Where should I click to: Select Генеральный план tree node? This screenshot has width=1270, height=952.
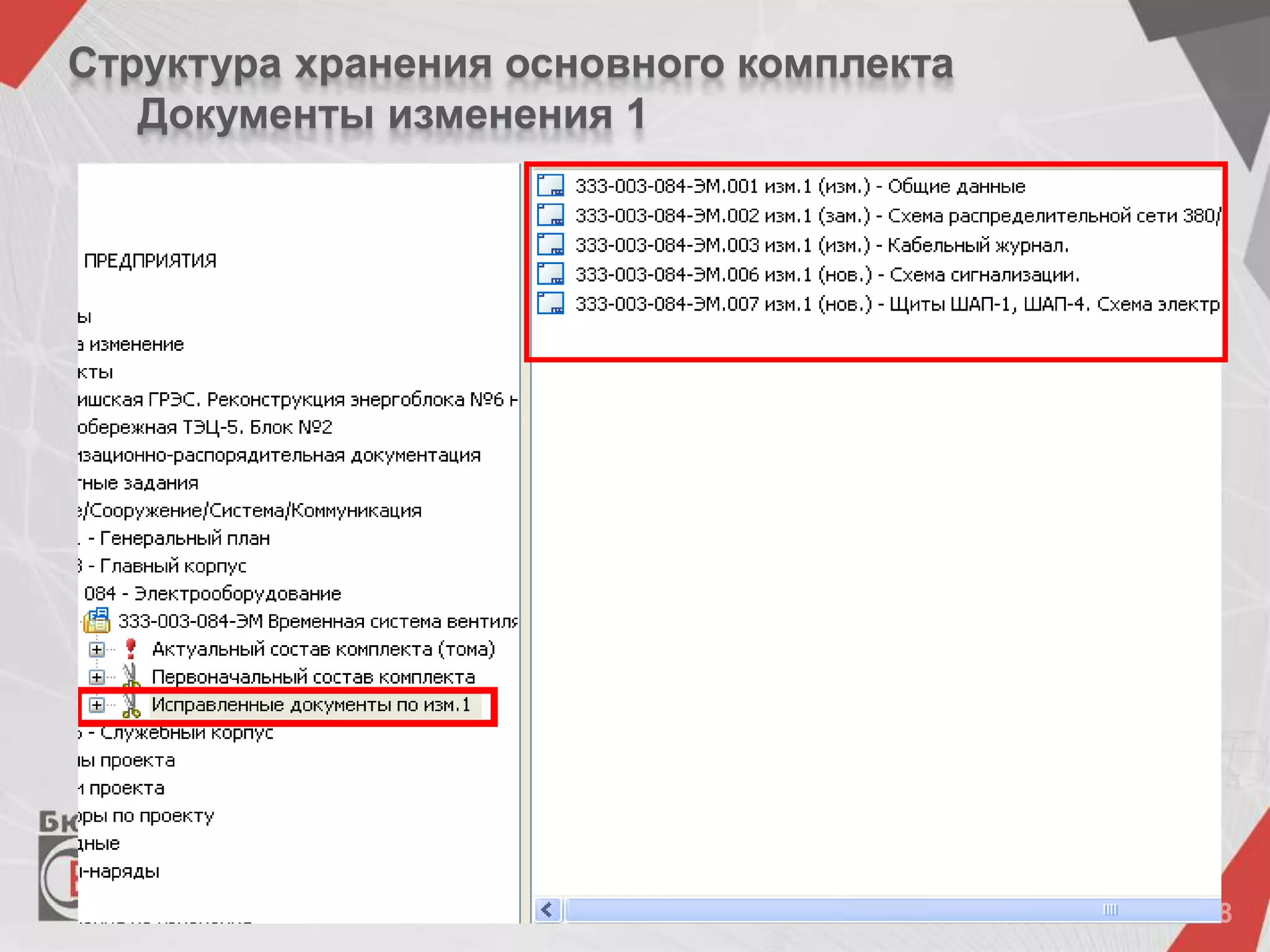(x=174, y=538)
